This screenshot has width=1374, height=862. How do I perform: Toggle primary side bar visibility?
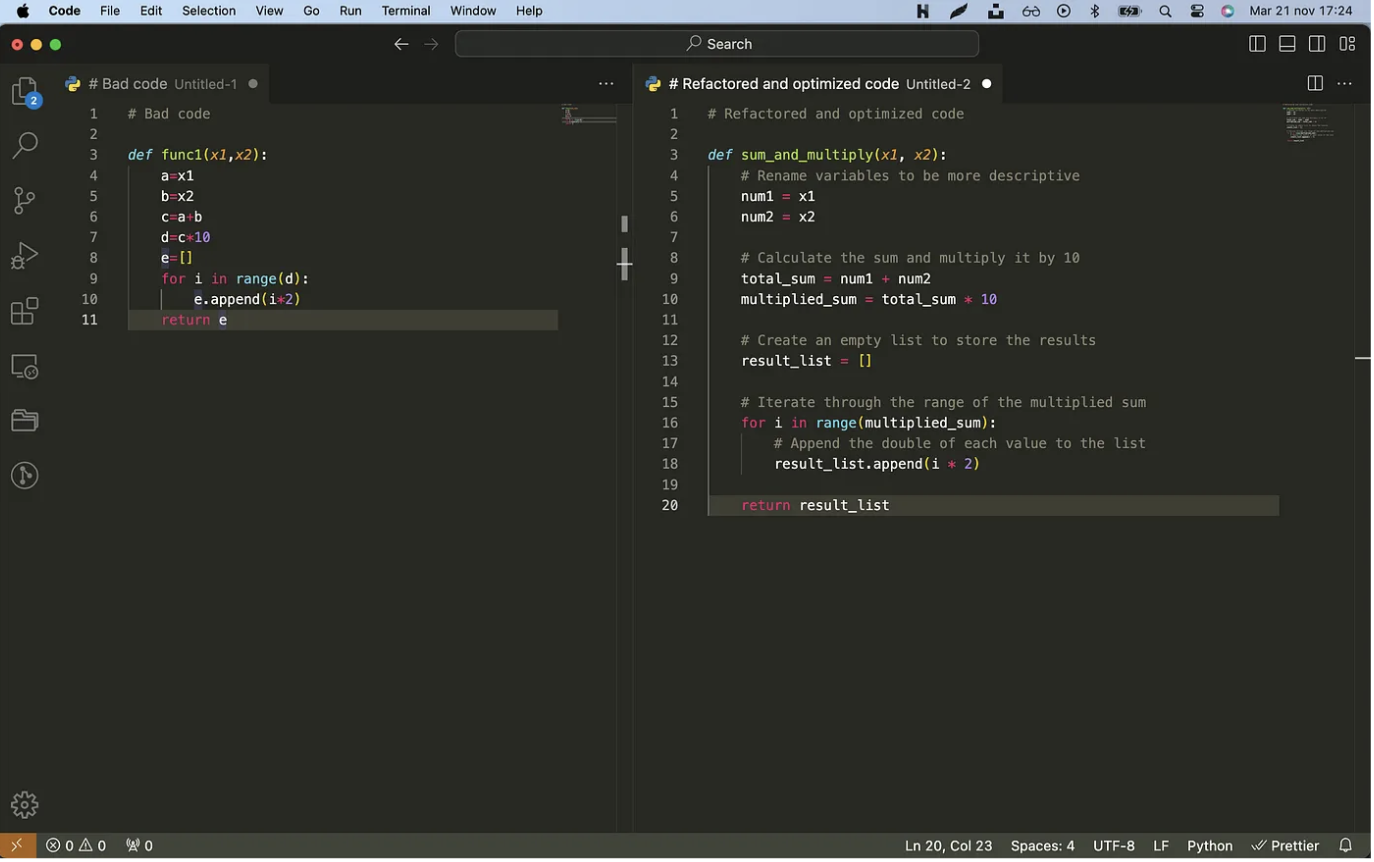pyautogui.click(x=1259, y=44)
